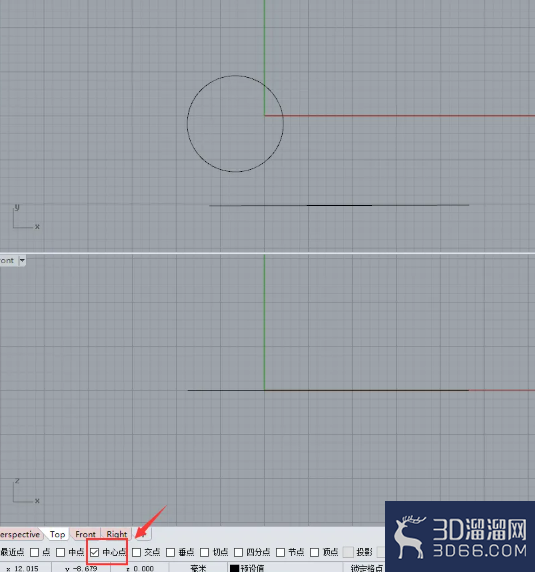This screenshot has height=572, width=535.
Task: Click the Front viewport title label
Action: click(7, 260)
